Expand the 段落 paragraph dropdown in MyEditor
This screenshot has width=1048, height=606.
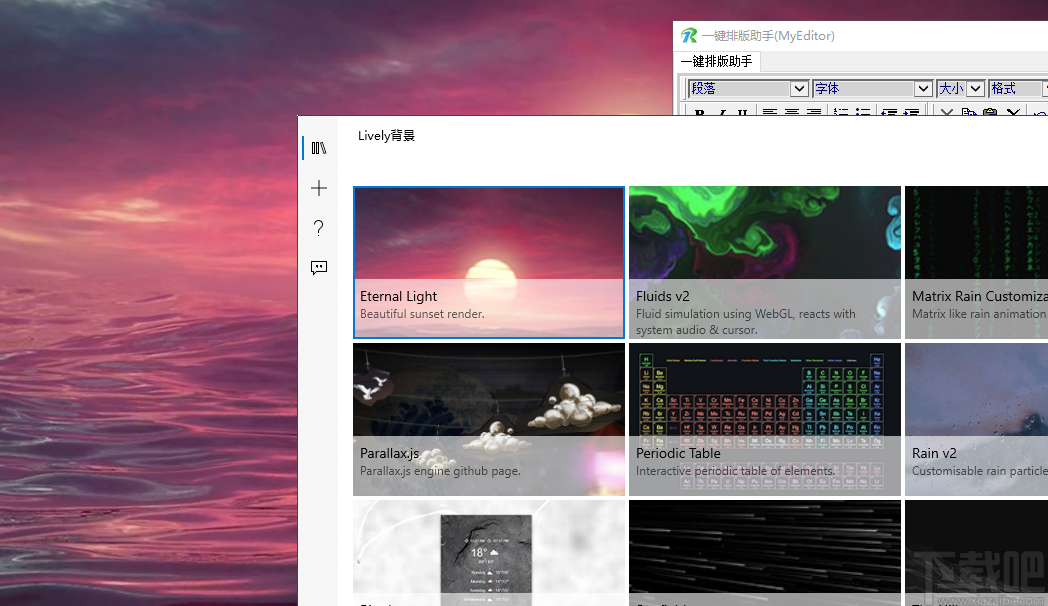pos(799,89)
